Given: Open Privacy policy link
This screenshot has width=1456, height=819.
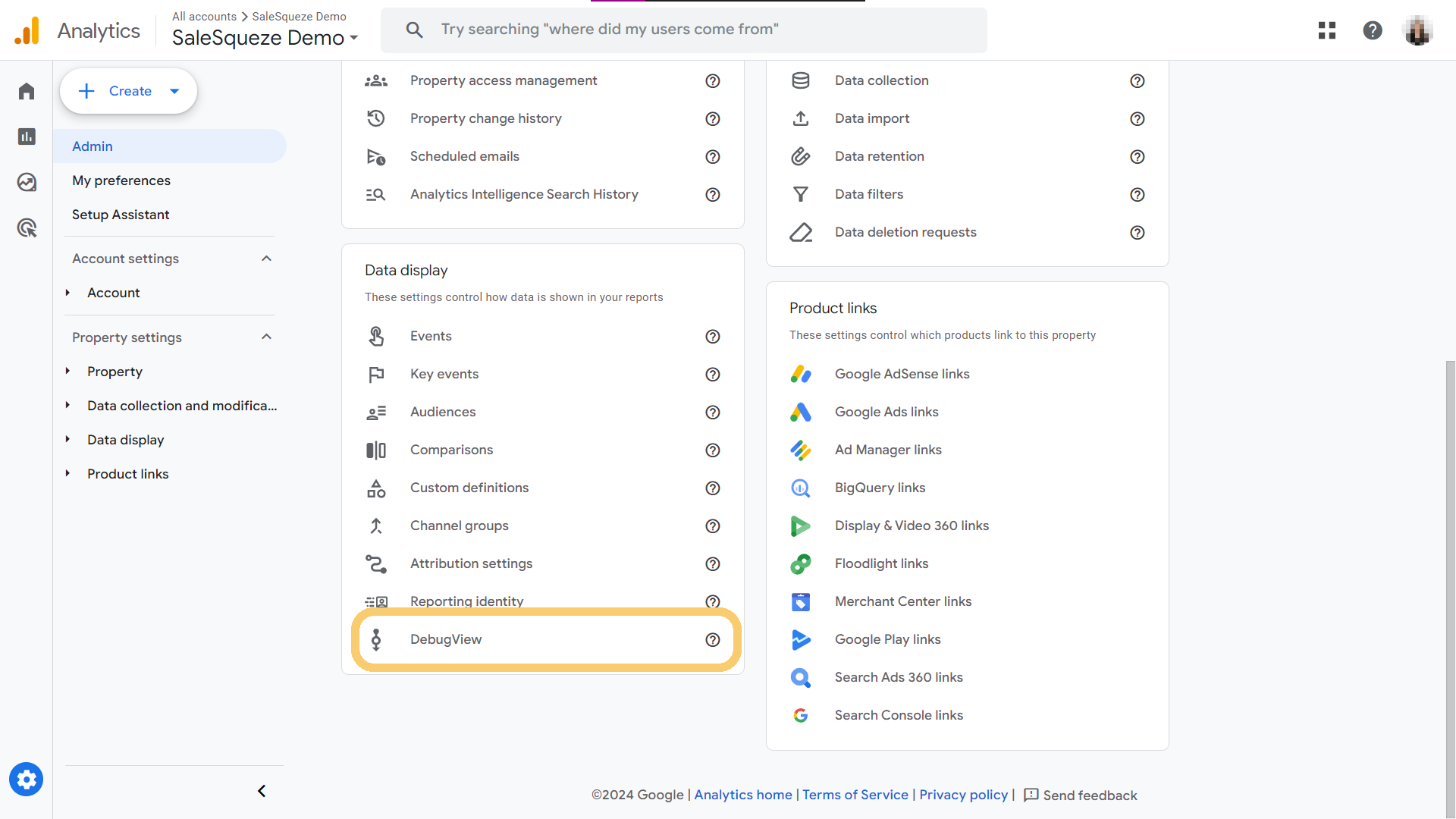Looking at the screenshot, I should [x=964, y=795].
